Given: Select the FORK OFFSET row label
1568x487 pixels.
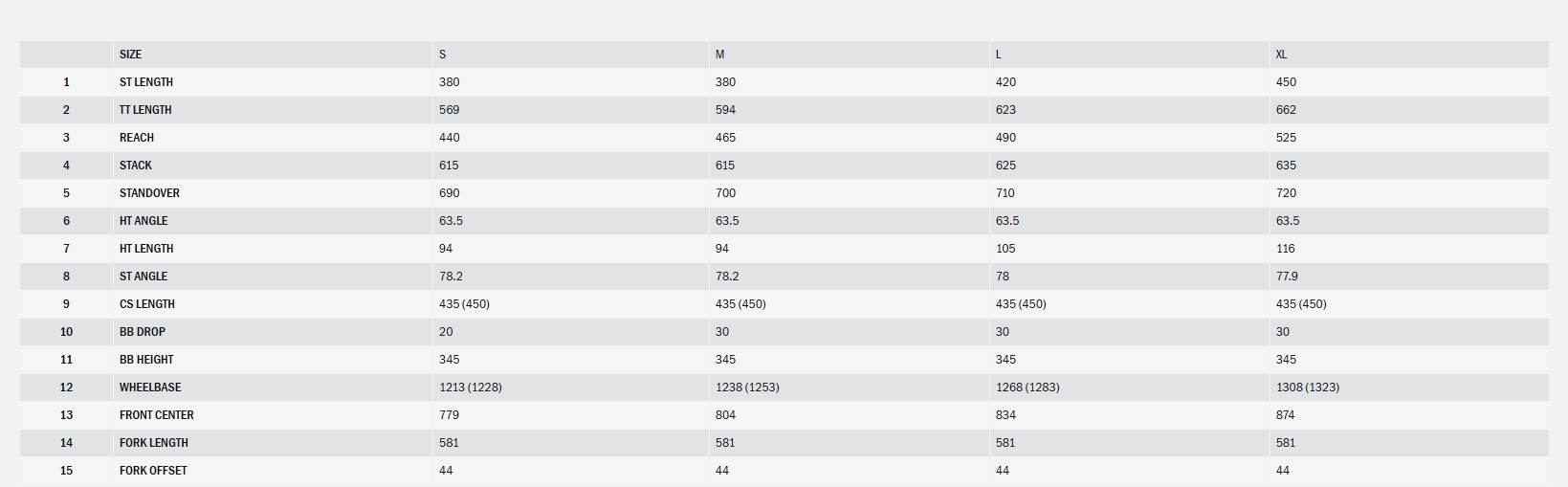Looking at the screenshot, I should tap(153, 471).
